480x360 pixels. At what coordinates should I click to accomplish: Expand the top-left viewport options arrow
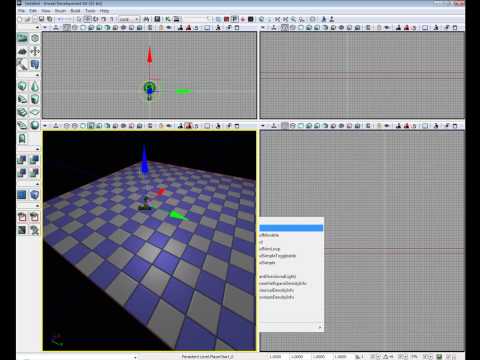click(45, 28)
